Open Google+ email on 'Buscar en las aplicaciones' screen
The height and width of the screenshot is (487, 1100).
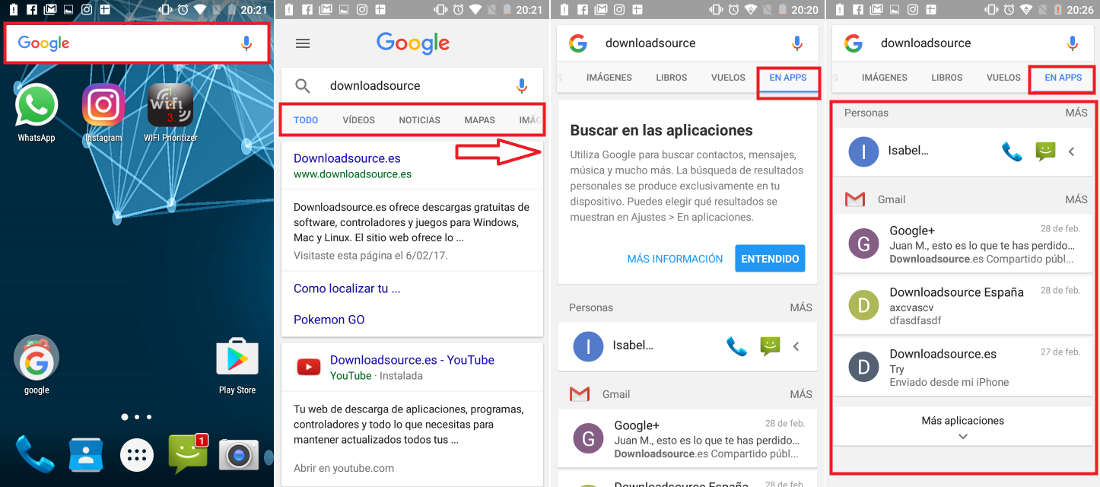pyautogui.click(x=688, y=439)
